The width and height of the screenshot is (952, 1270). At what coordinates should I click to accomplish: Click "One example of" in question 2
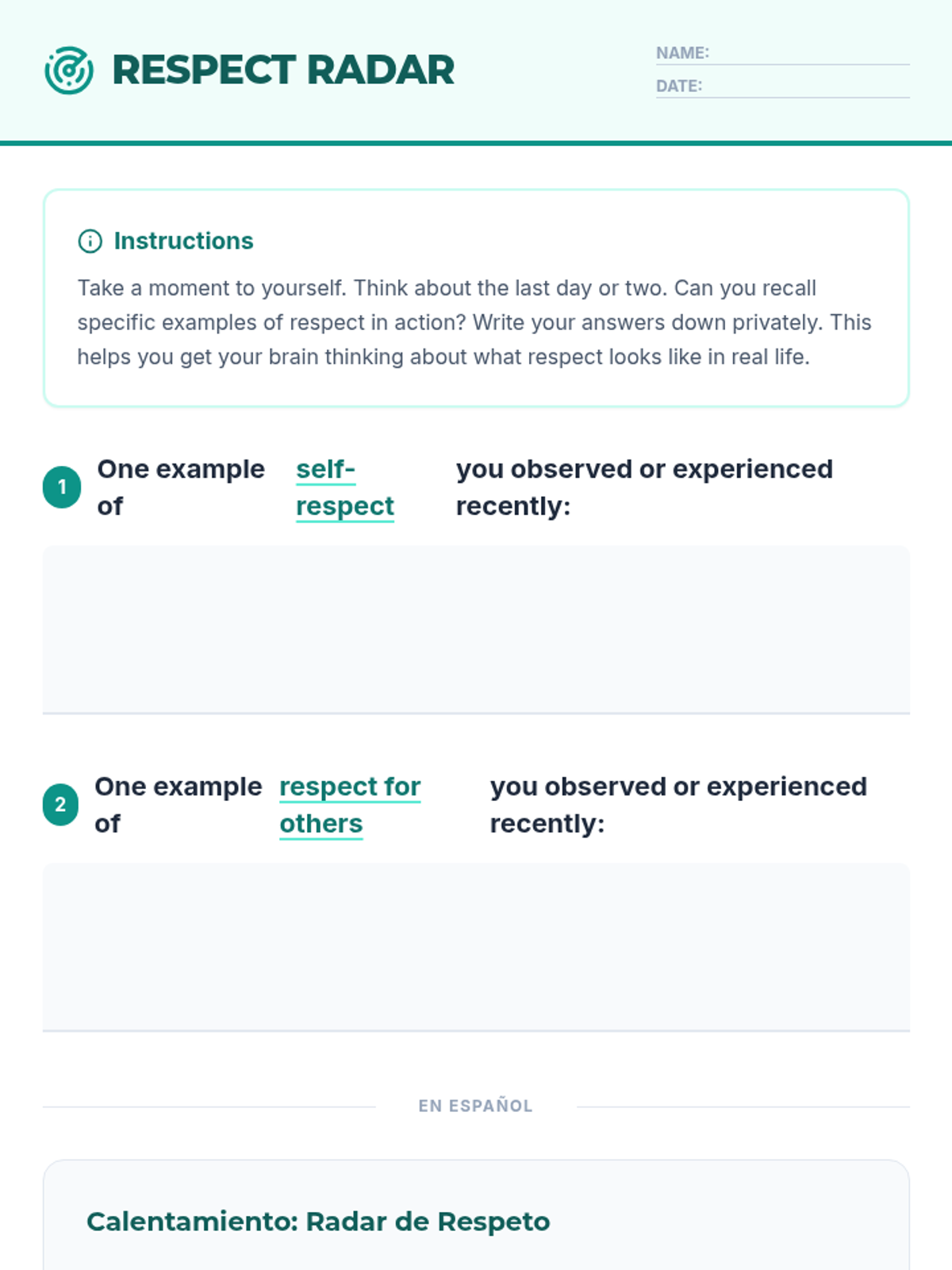click(178, 805)
